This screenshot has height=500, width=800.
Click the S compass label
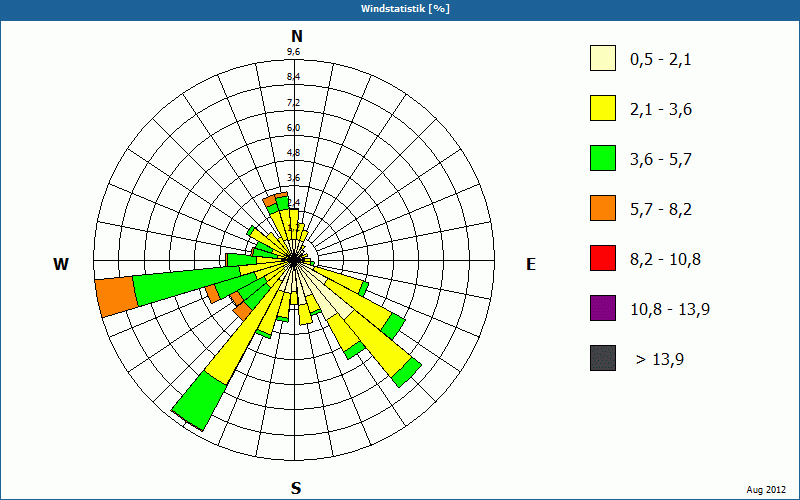coord(296,488)
